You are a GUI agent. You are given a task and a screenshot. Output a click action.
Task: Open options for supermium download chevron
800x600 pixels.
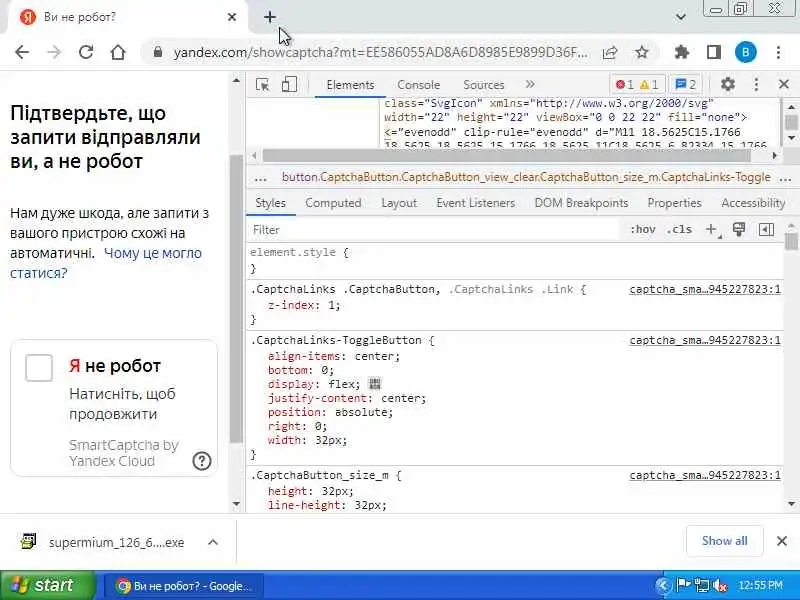point(213,542)
